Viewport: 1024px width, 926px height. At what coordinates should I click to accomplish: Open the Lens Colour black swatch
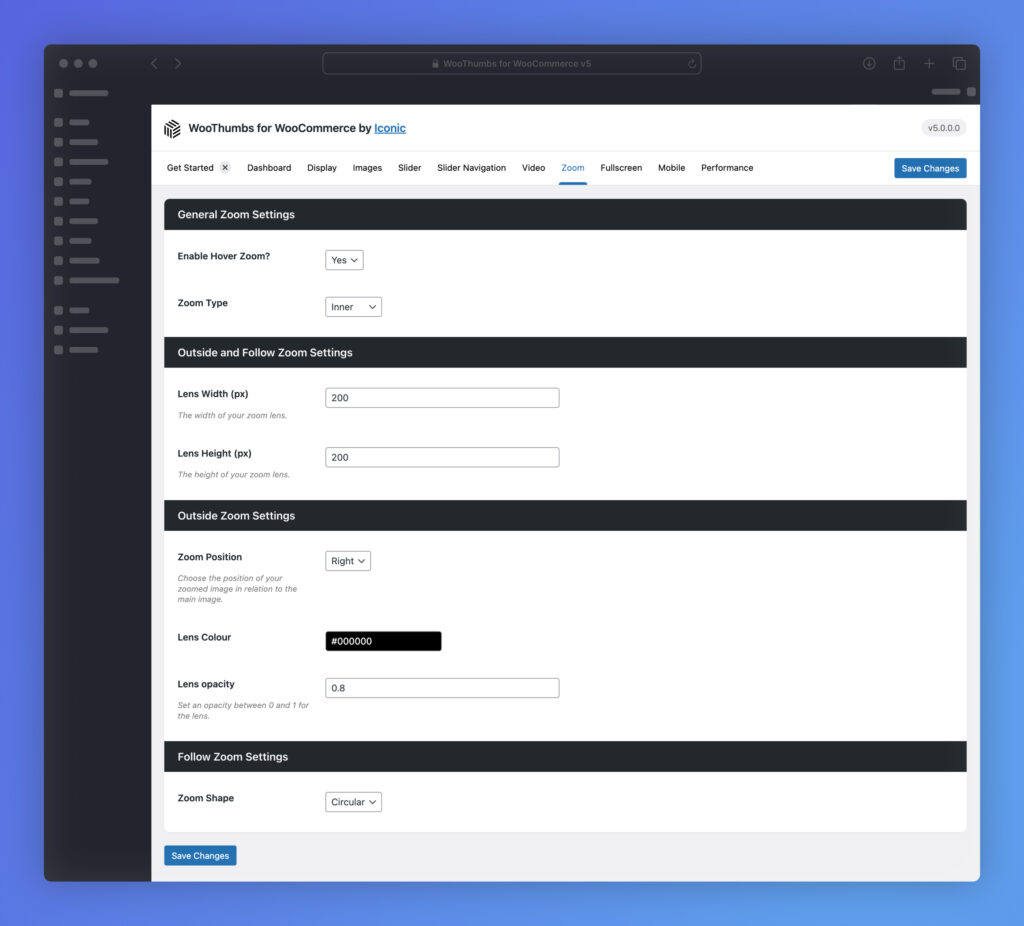383,641
